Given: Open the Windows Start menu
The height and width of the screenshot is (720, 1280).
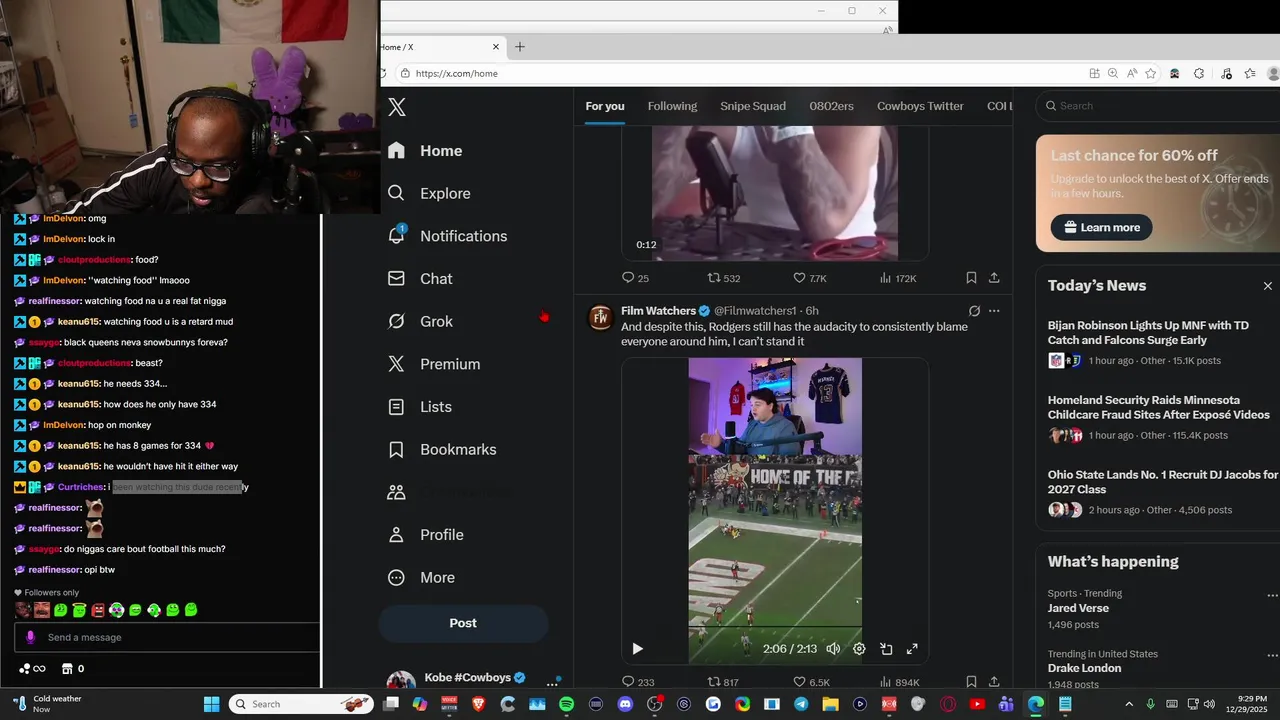Looking at the screenshot, I should tap(212, 704).
